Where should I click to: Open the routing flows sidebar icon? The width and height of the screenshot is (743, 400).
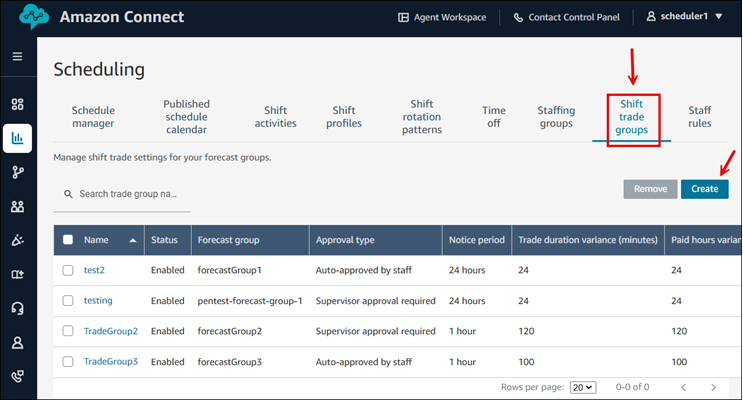17,172
